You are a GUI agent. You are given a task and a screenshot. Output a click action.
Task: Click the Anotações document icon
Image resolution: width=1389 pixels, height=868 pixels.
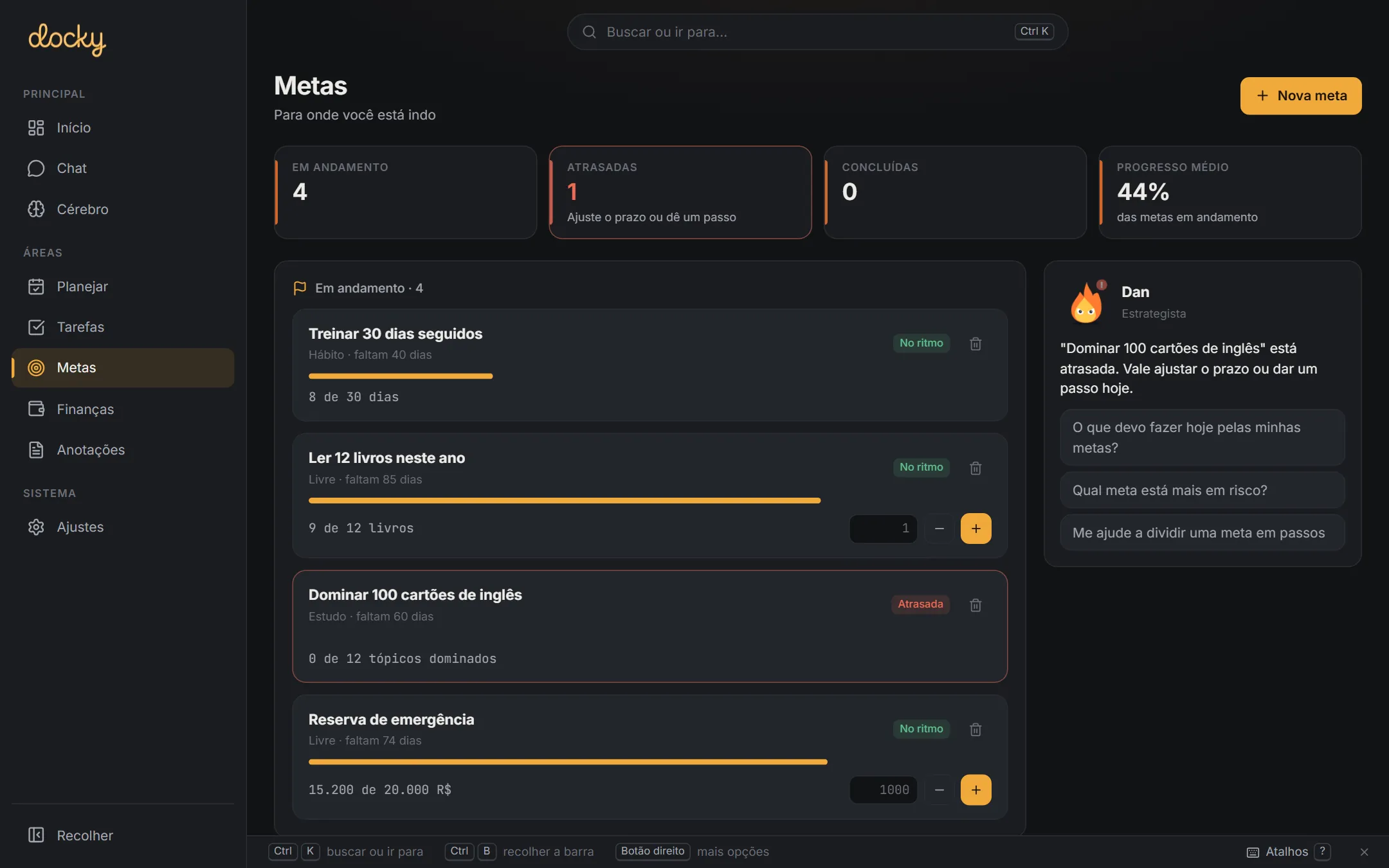(x=36, y=449)
